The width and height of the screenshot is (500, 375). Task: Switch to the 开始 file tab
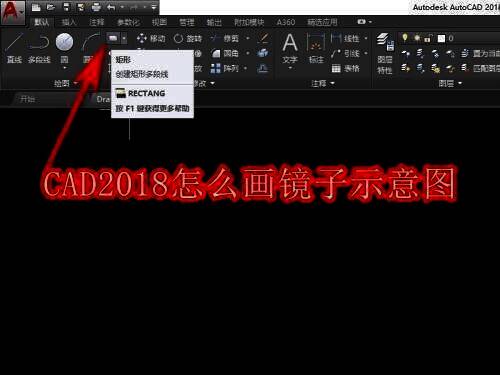point(28,99)
